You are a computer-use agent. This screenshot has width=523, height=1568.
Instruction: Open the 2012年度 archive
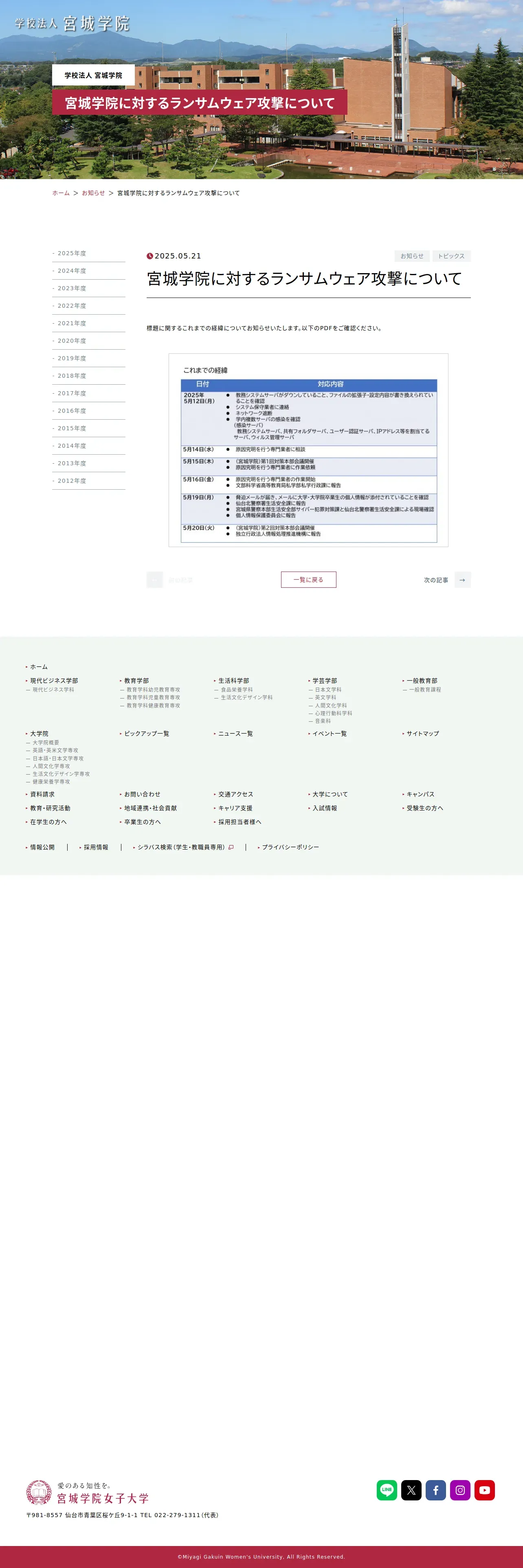coord(89,481)
